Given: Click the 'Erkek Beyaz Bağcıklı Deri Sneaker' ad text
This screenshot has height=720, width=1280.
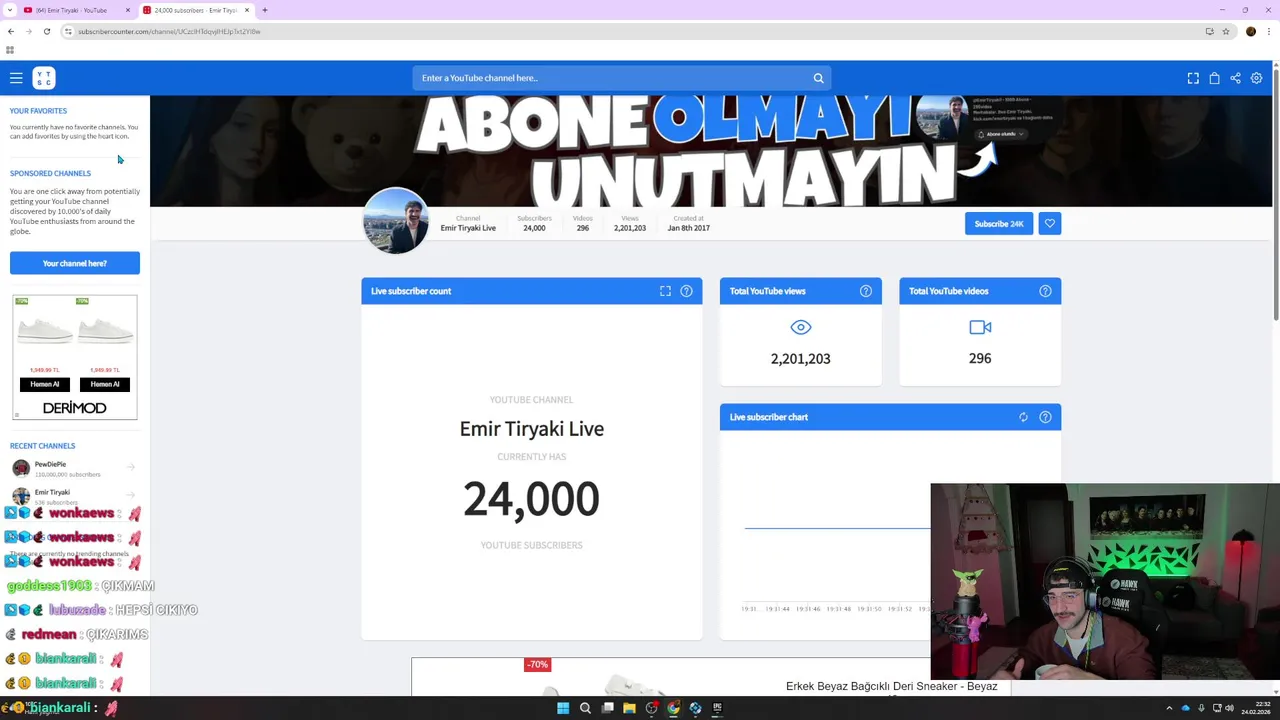Looking at the screenshot, I should click(x=891, y=687).
